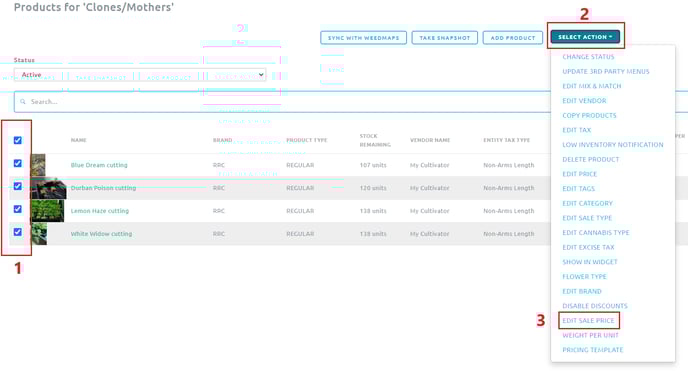
Task: Click the search magnifier icon
Action: (23, 102)
